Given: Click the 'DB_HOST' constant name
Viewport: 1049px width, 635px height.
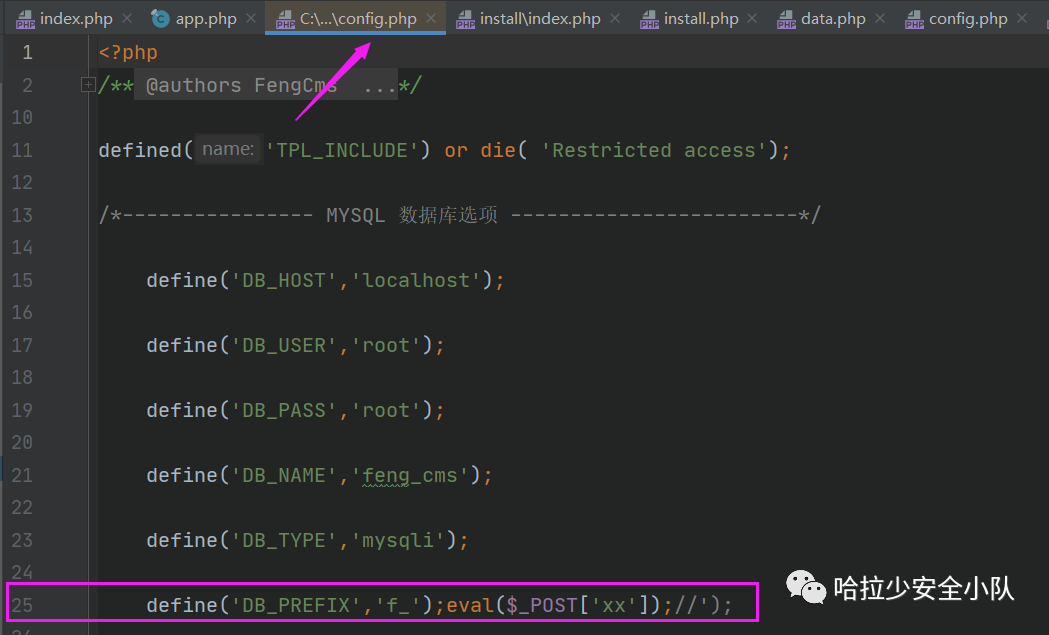Looking at the screenshot, I should point(284,280).
